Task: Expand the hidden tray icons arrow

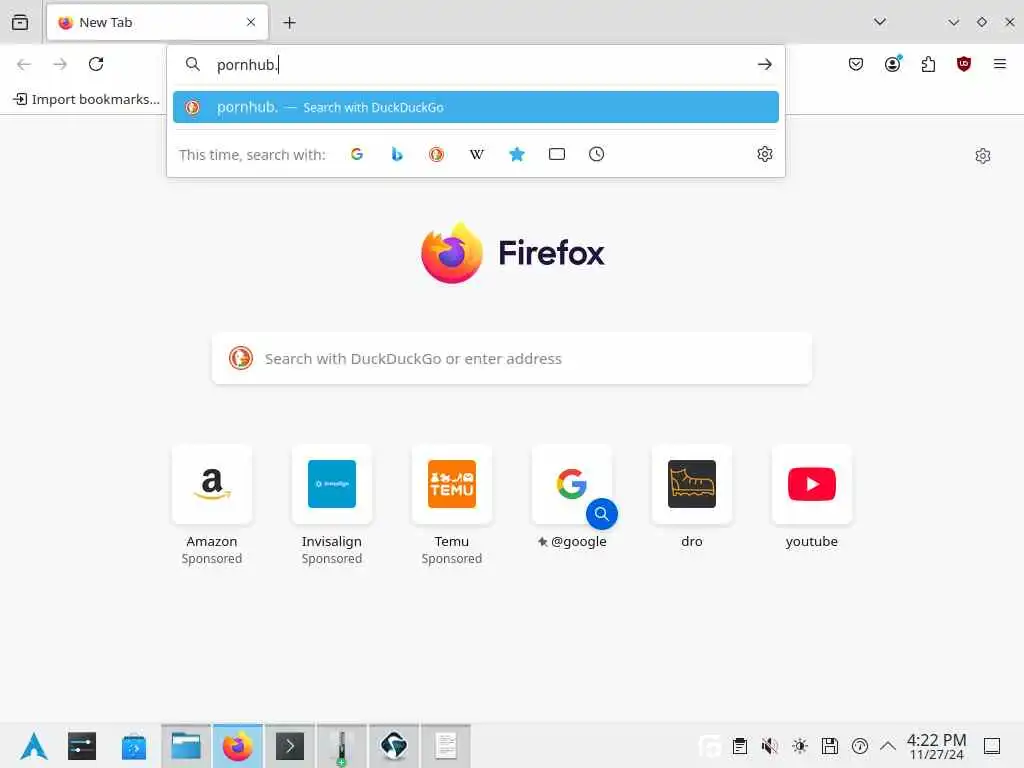Action: 888,746
